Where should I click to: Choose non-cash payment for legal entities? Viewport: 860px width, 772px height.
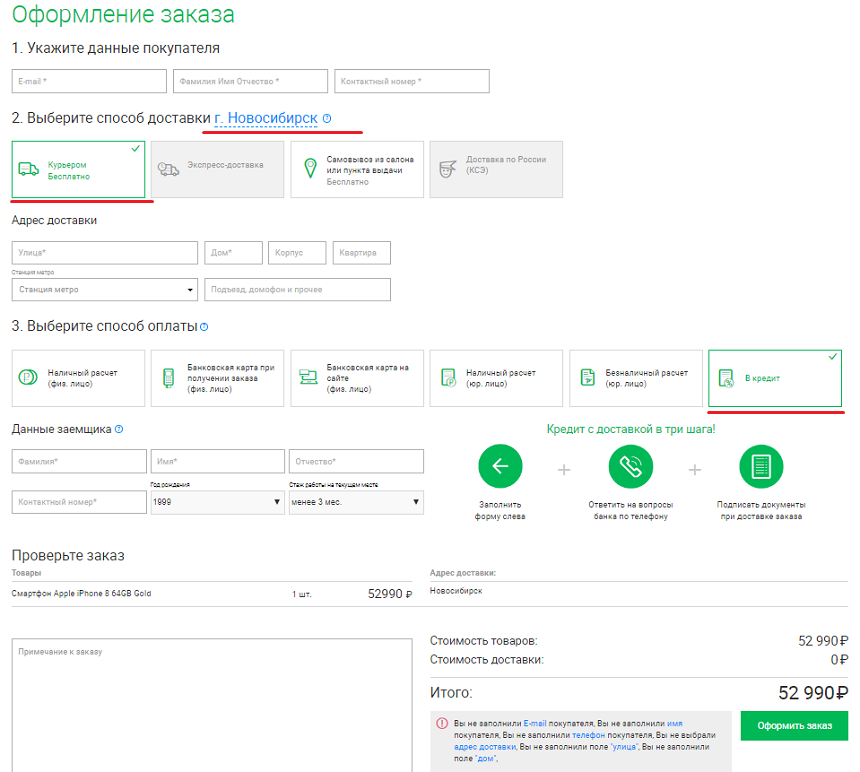(x=635, y=378)
